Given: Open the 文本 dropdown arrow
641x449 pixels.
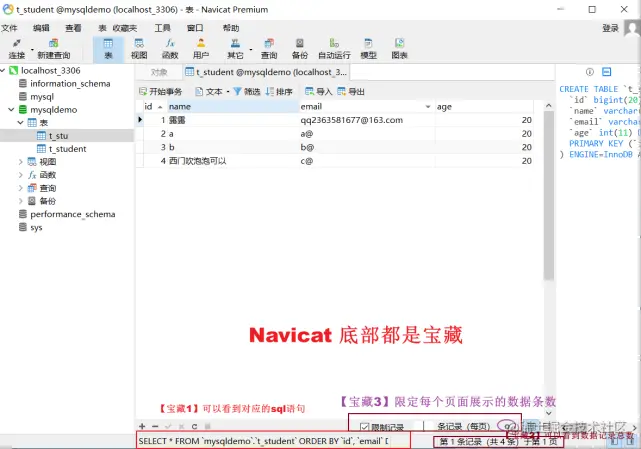Looking at the screenshot, I should 228,92.
